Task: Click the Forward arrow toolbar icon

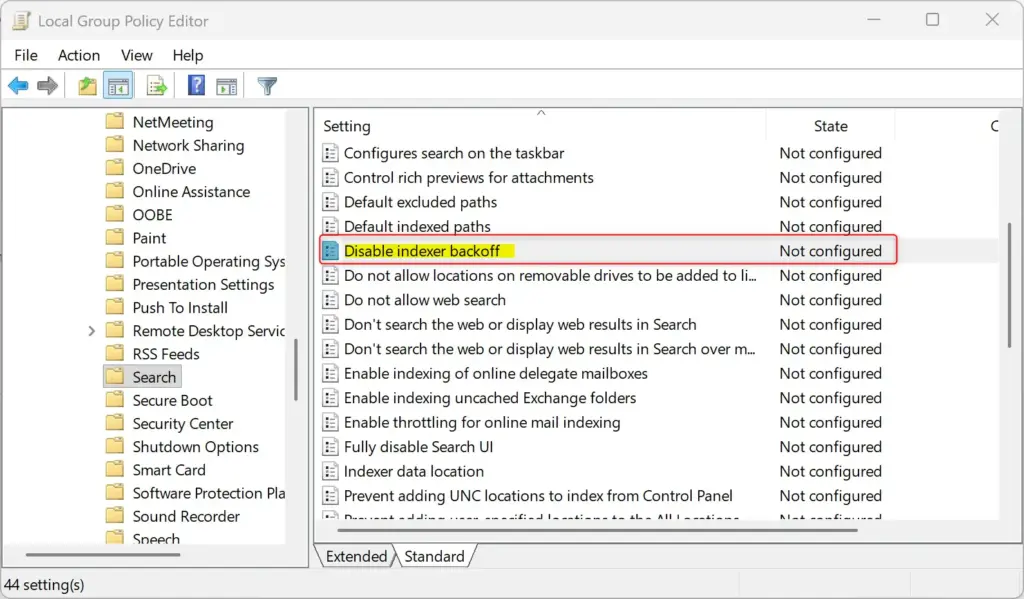Action: click(x=47, y=86)
